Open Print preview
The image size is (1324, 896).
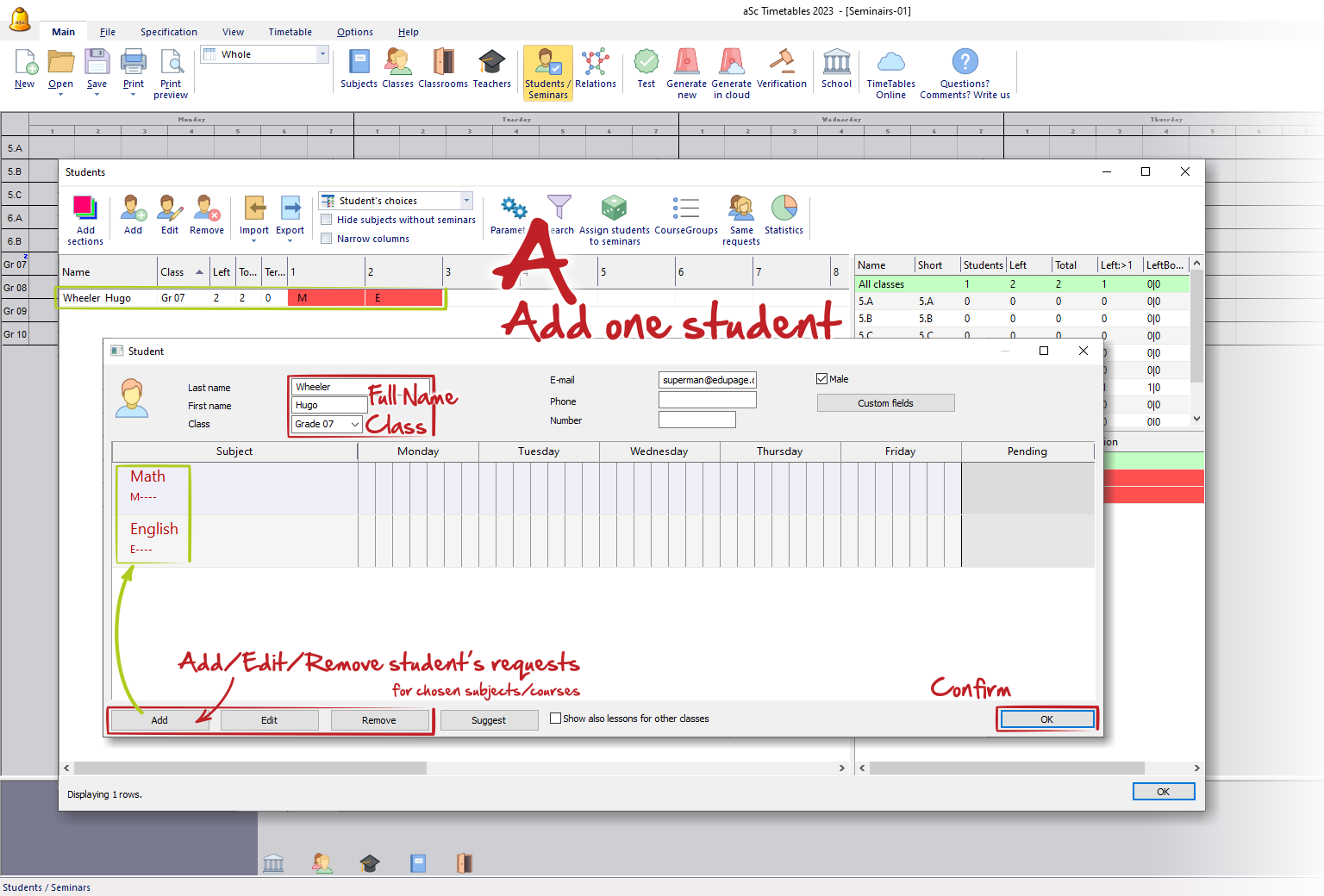click(171, 74)
